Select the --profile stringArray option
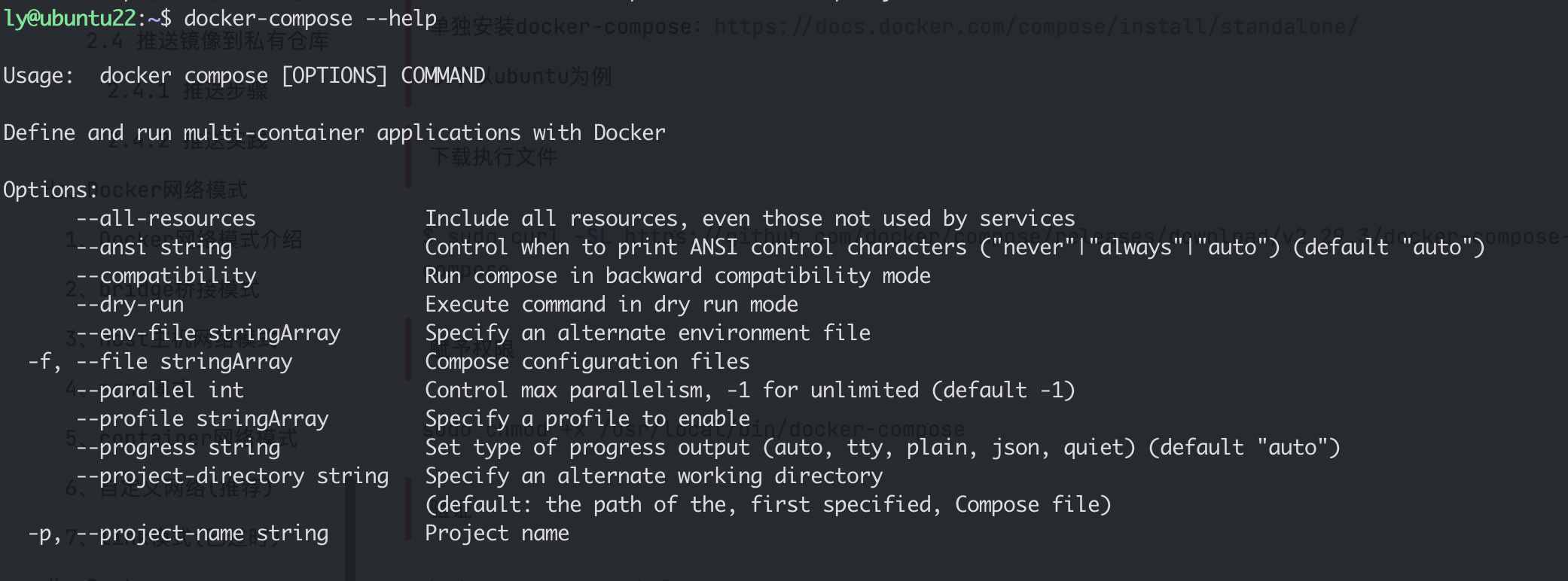 point(202,418)
